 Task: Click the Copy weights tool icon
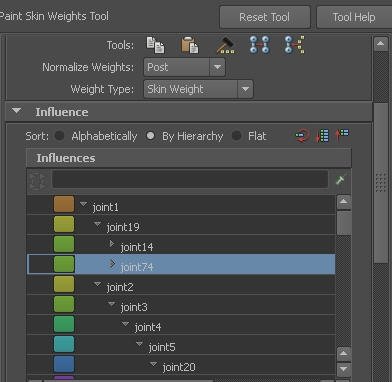155,45
